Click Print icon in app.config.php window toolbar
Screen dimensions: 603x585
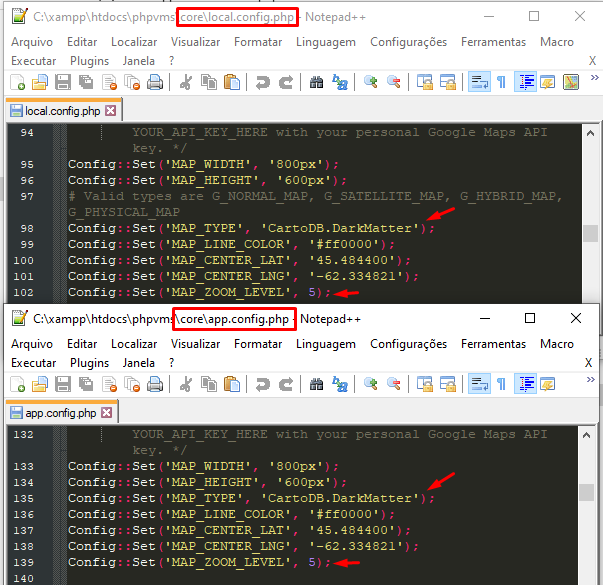tap(155, 384)
